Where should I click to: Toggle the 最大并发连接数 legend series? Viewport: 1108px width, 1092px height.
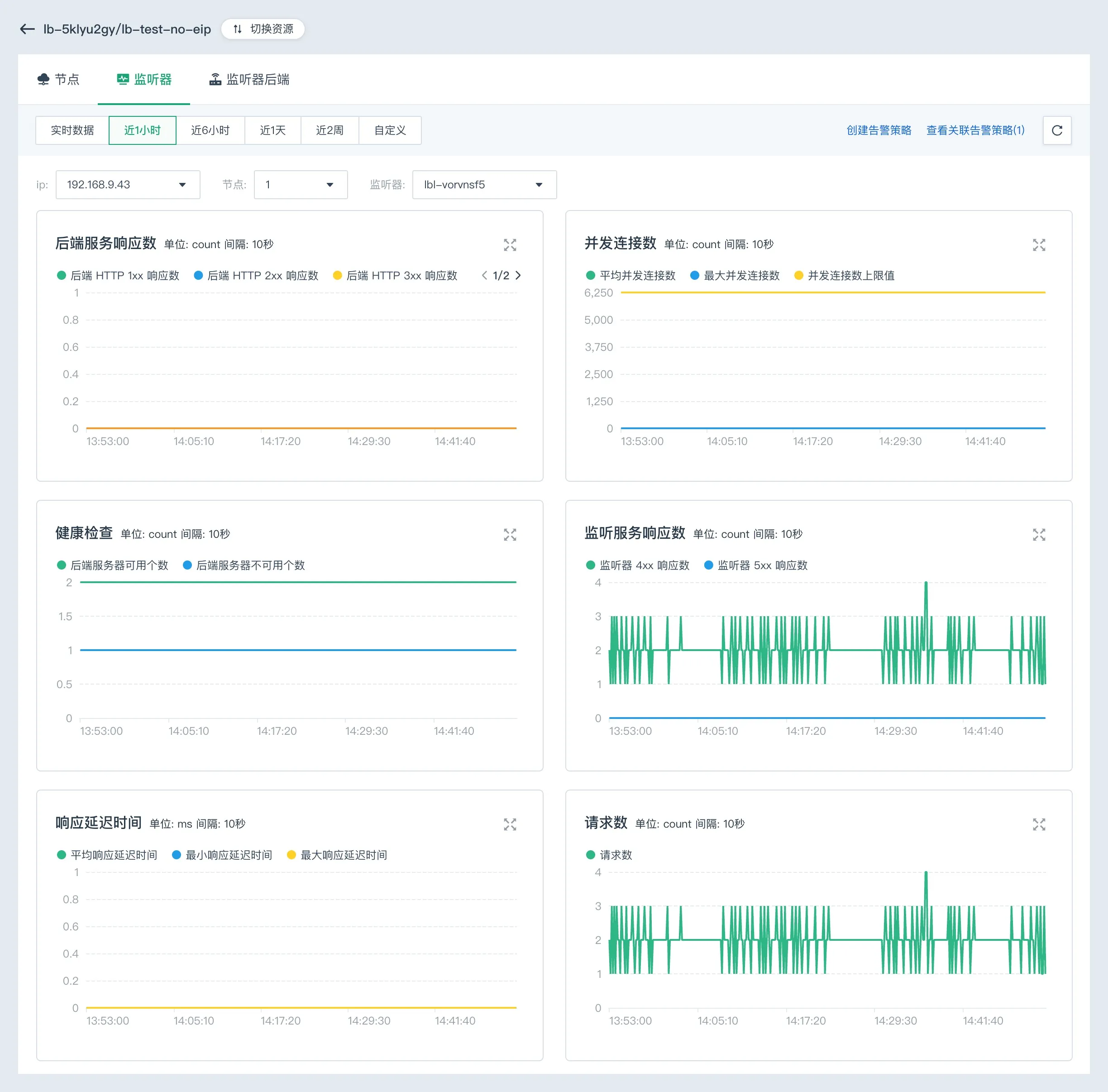coord(735,275)
